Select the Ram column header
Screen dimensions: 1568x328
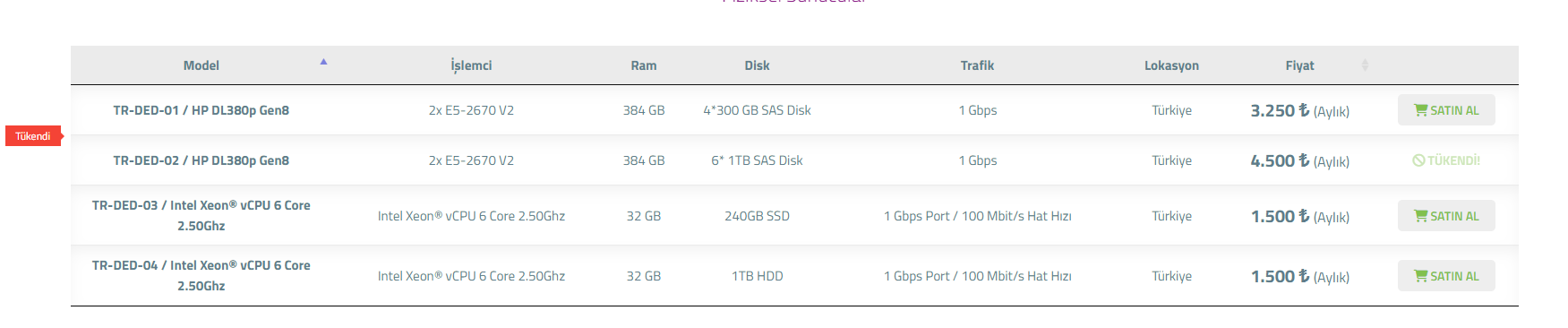click(x=644, y=65)
